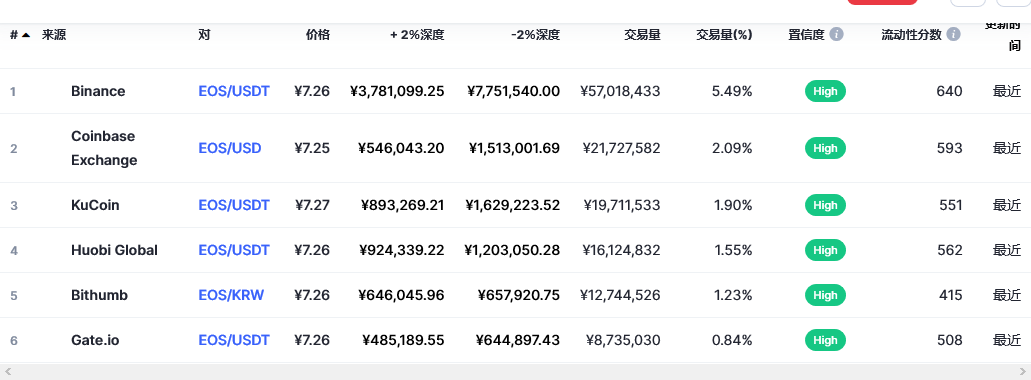Sort by the # column arrow
The width and height of the screenshot is (1031, 380).
click(26, 35)
